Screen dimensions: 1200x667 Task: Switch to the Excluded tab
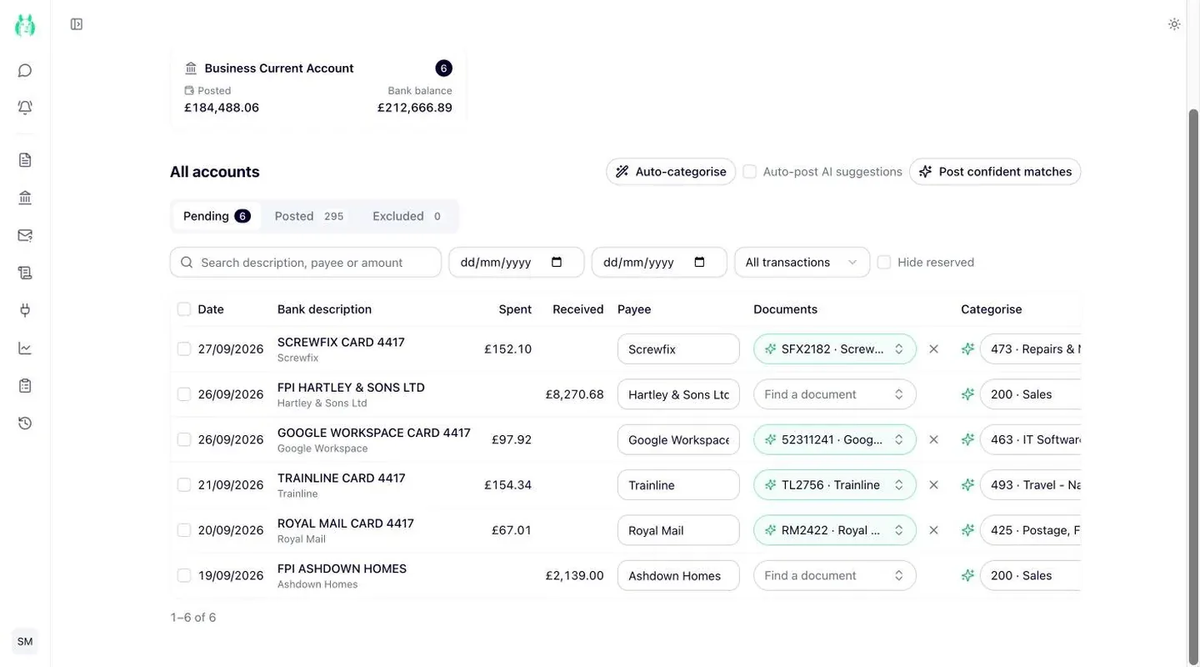click(407, 216)
